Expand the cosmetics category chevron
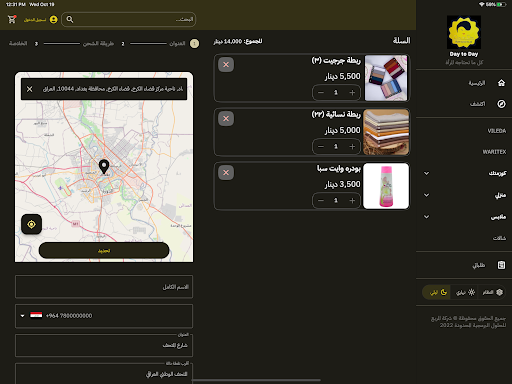The height and width of the screenshot is (384, 512). click(x=426, y=173)
